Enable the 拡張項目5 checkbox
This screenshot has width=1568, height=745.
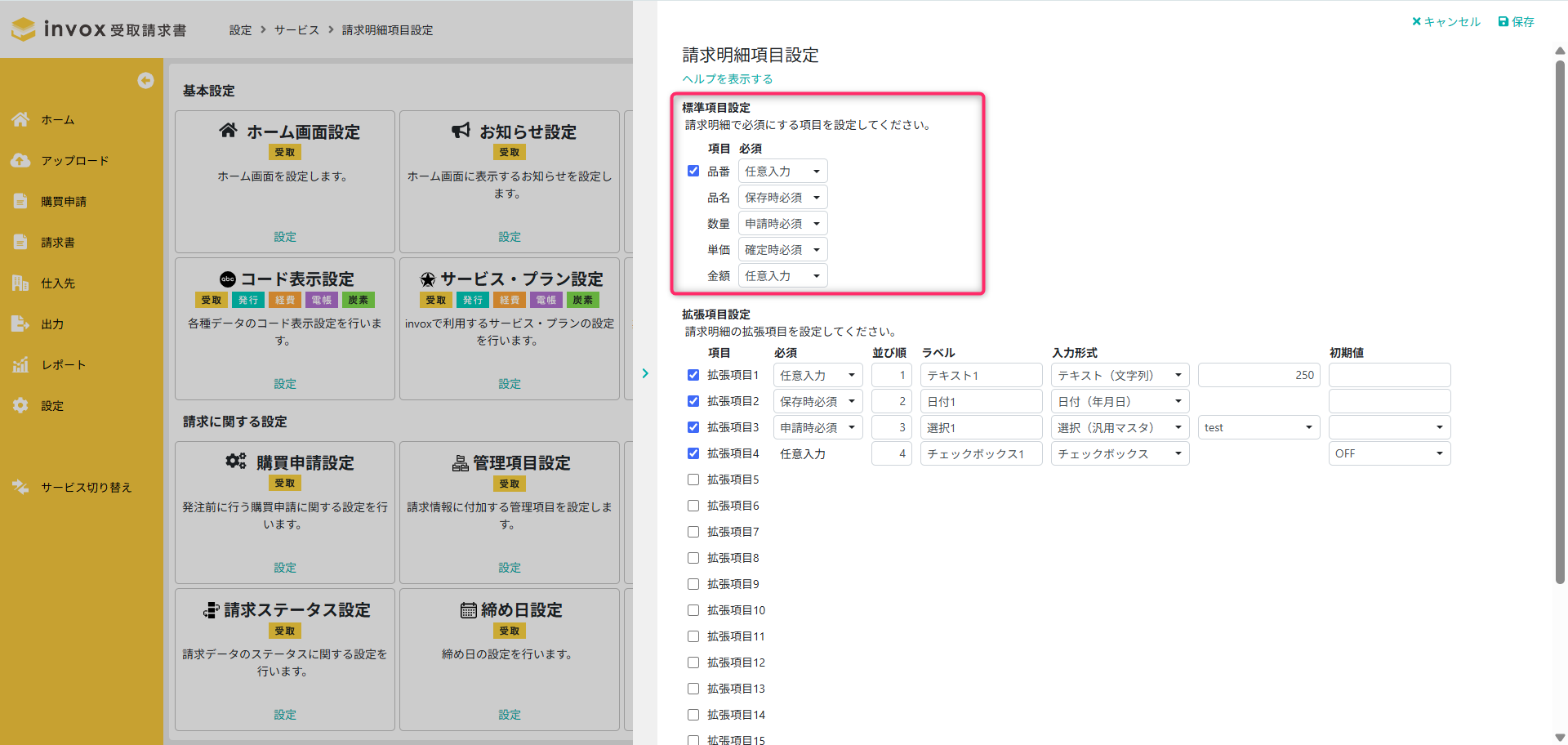pos(693,480)
